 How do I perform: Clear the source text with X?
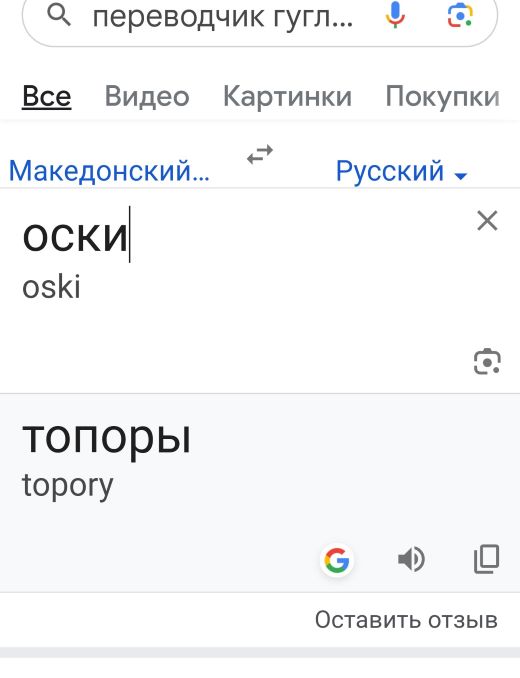488,221
